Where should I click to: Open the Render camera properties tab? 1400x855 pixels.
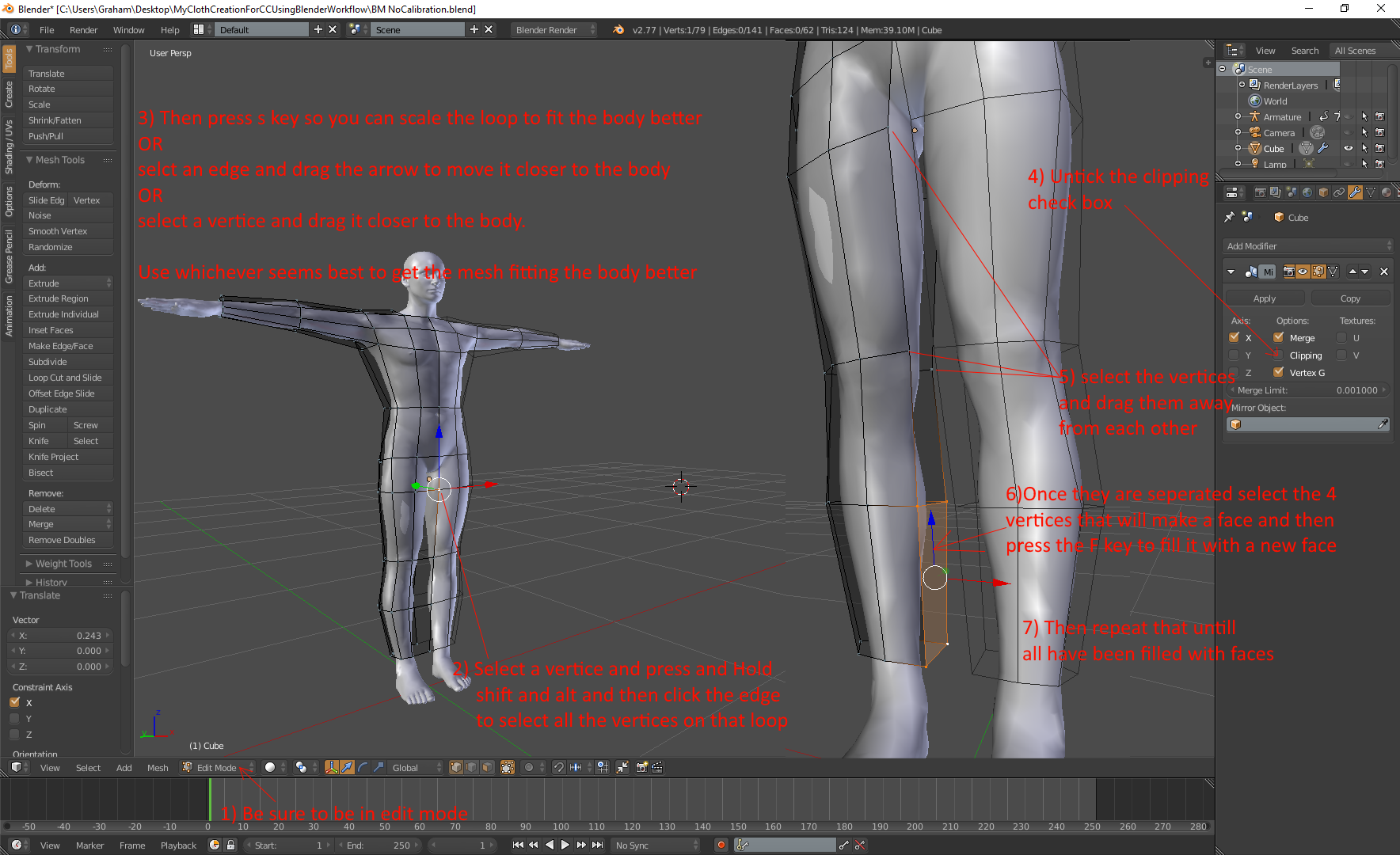[x=1260, y=192]
